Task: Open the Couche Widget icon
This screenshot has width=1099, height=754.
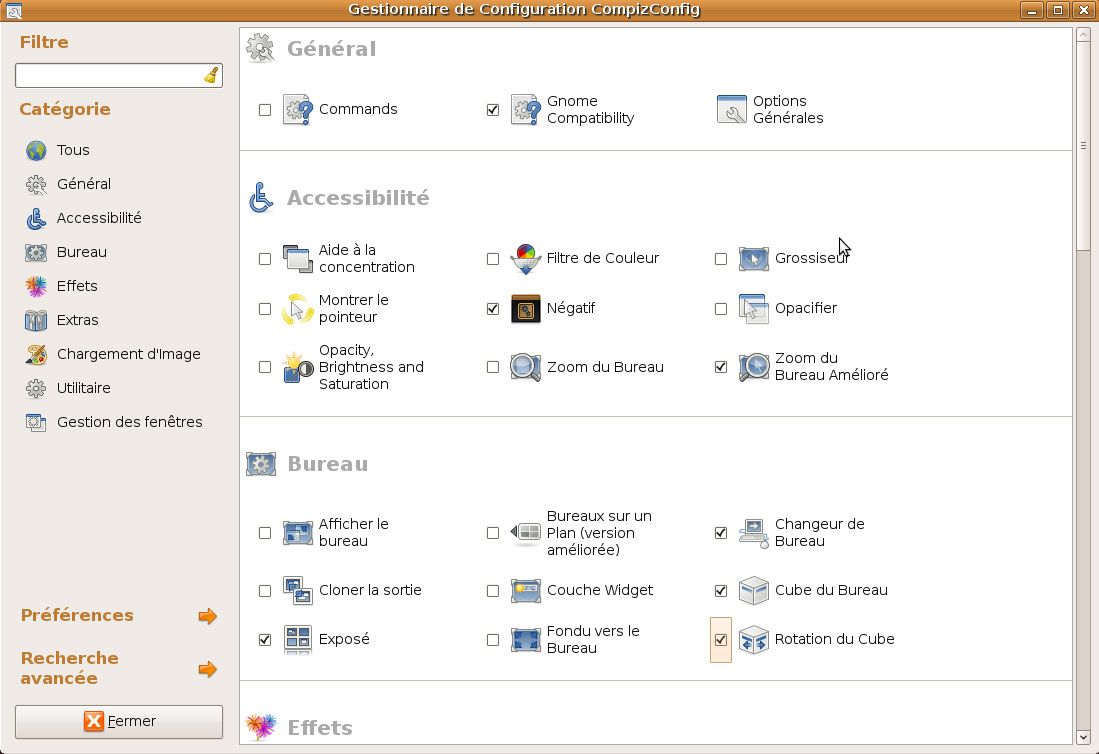Action: [525, 591]
